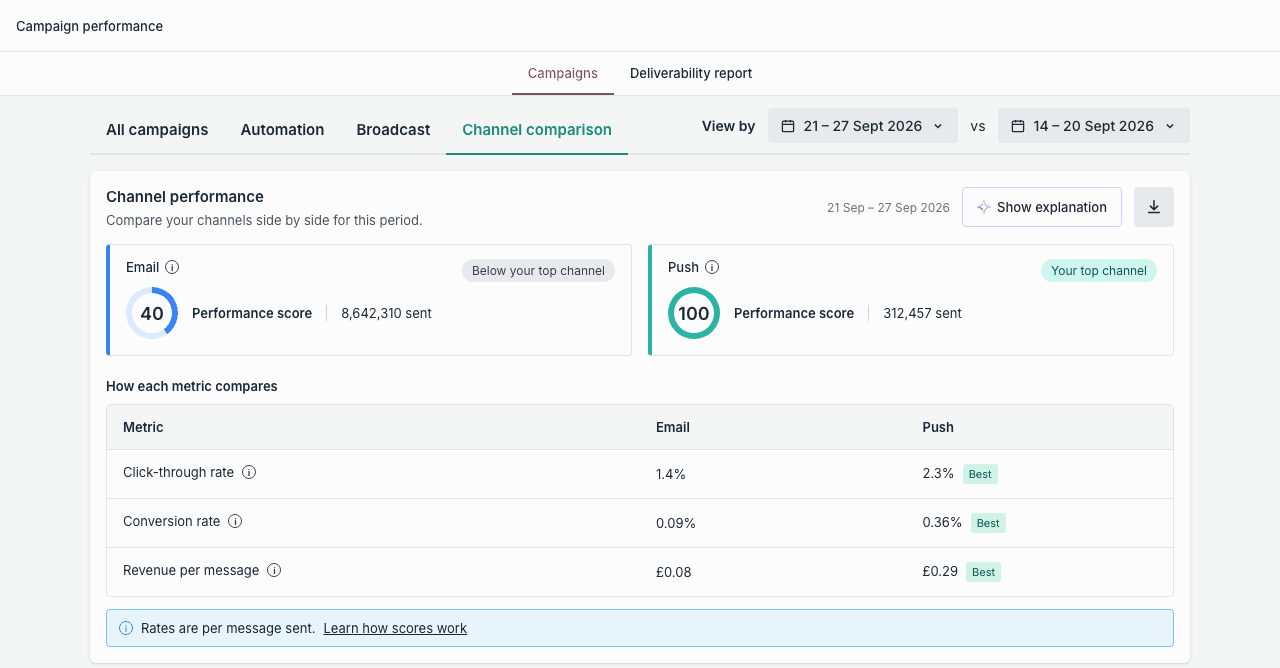1280x668 pixels.
Task: Select the All campaigns tab
Action: (x=157, y=129)
